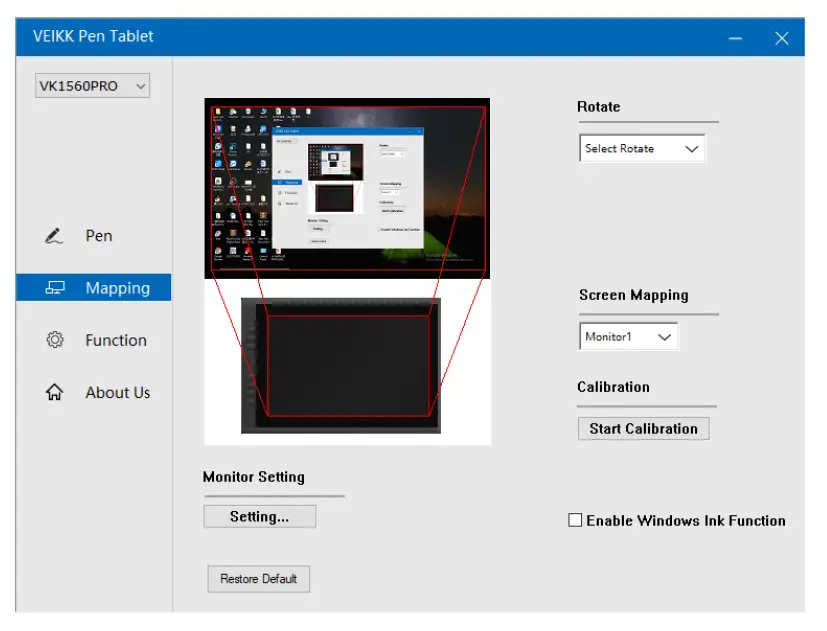This screenshot has height=631, width=827.
Task: Open the Monitor1 screen mapping dropdown
Action: click(627, 336)
